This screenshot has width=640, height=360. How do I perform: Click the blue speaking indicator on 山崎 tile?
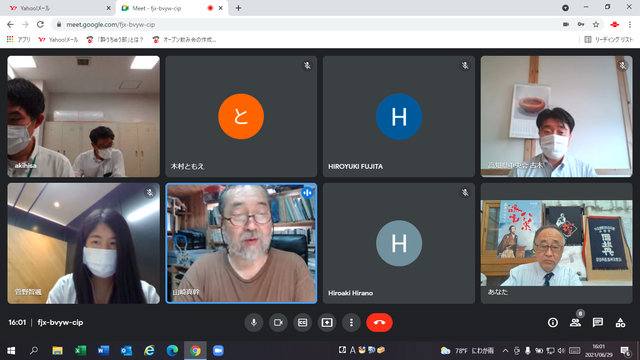point(307,193)
